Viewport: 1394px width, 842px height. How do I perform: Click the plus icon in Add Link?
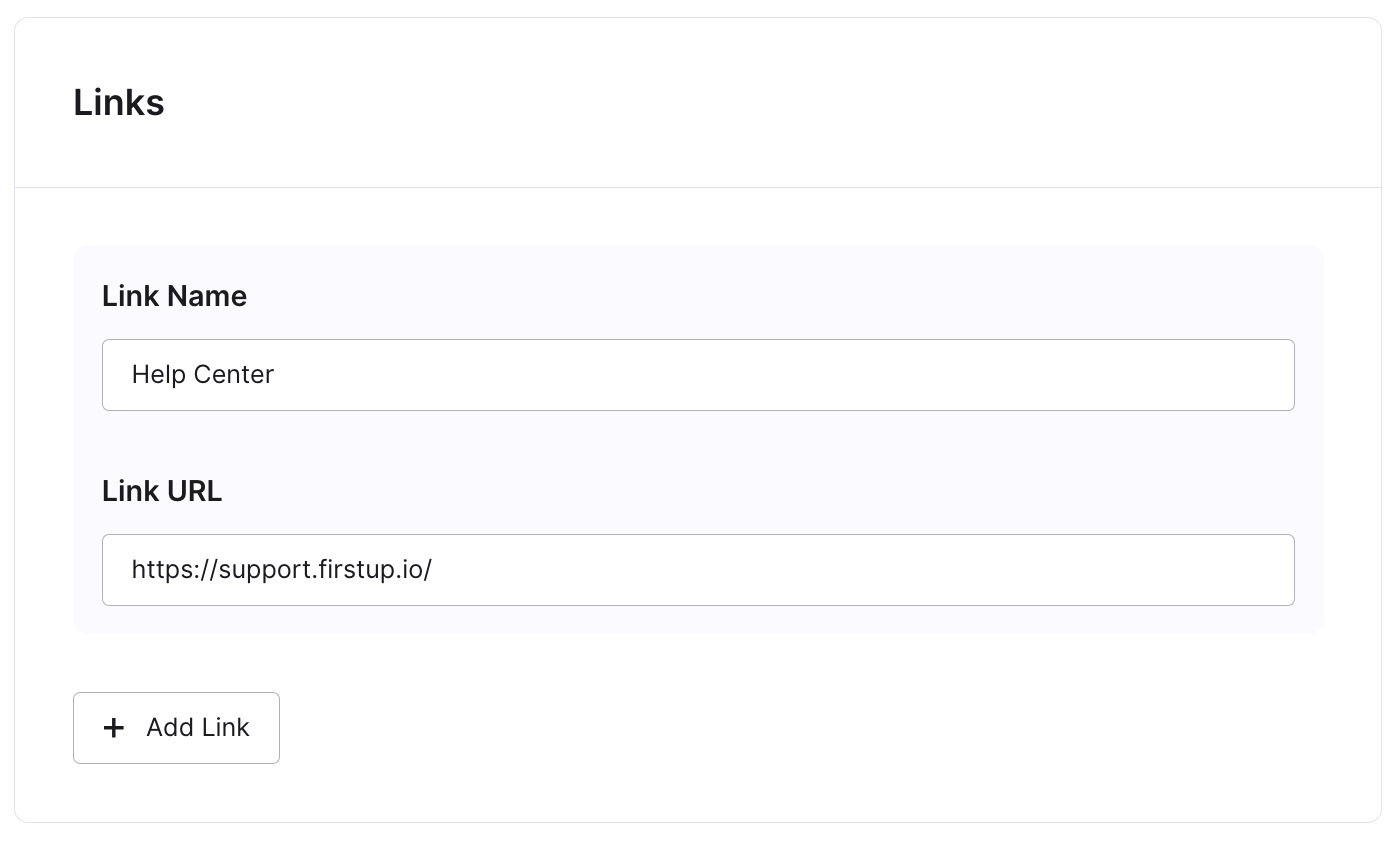click(x=114, y=728)
